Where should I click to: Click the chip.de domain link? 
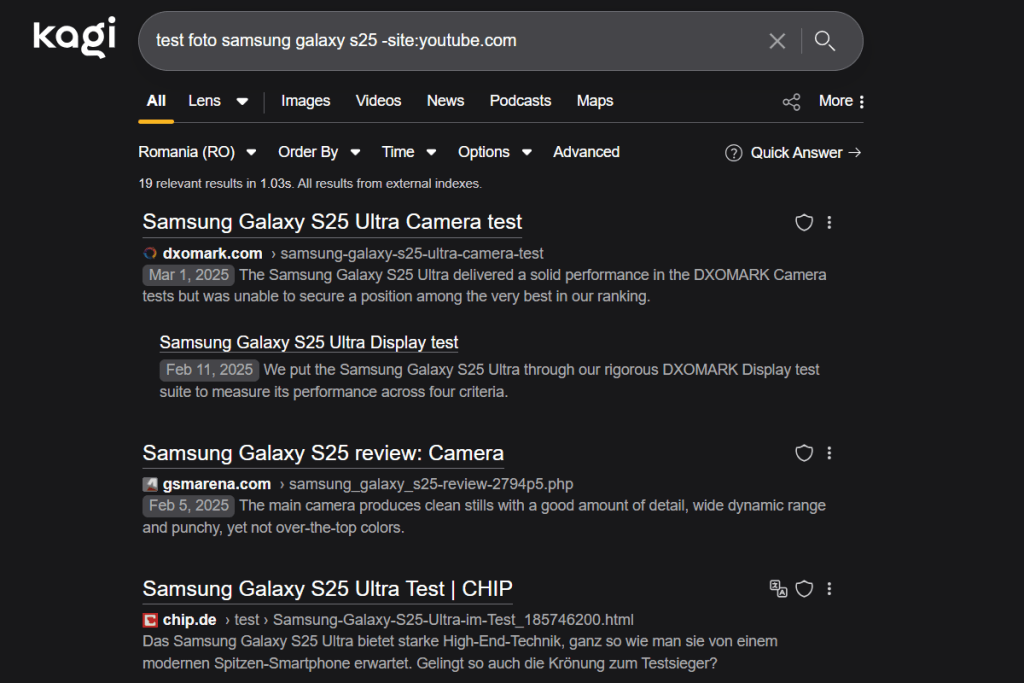189,620
